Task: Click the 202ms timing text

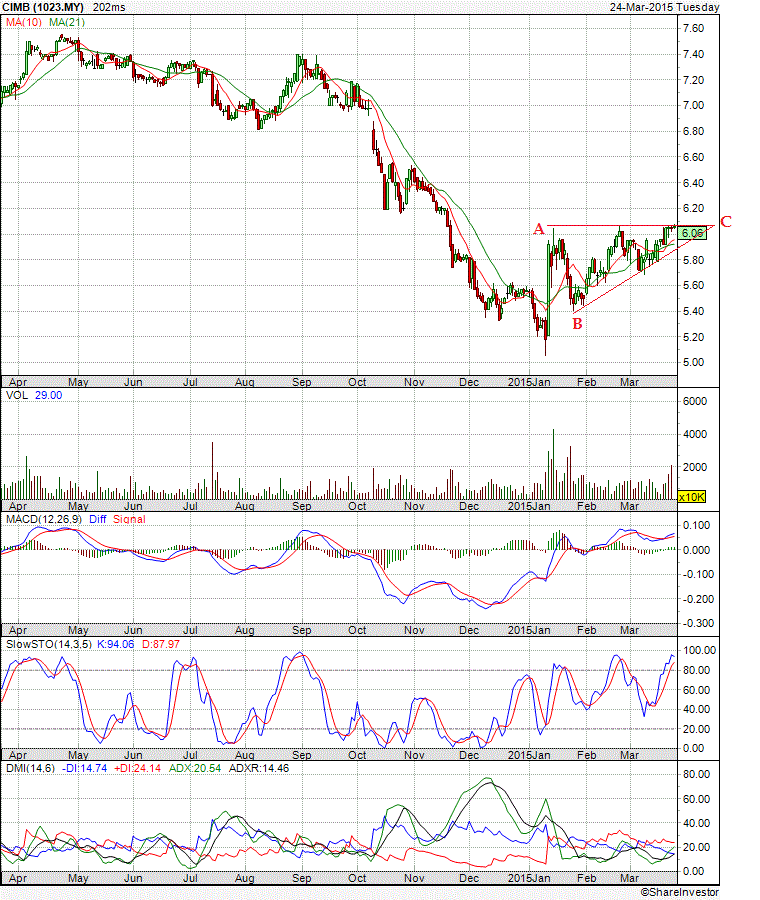Action: pyautogui.click(x=109, y=7)
